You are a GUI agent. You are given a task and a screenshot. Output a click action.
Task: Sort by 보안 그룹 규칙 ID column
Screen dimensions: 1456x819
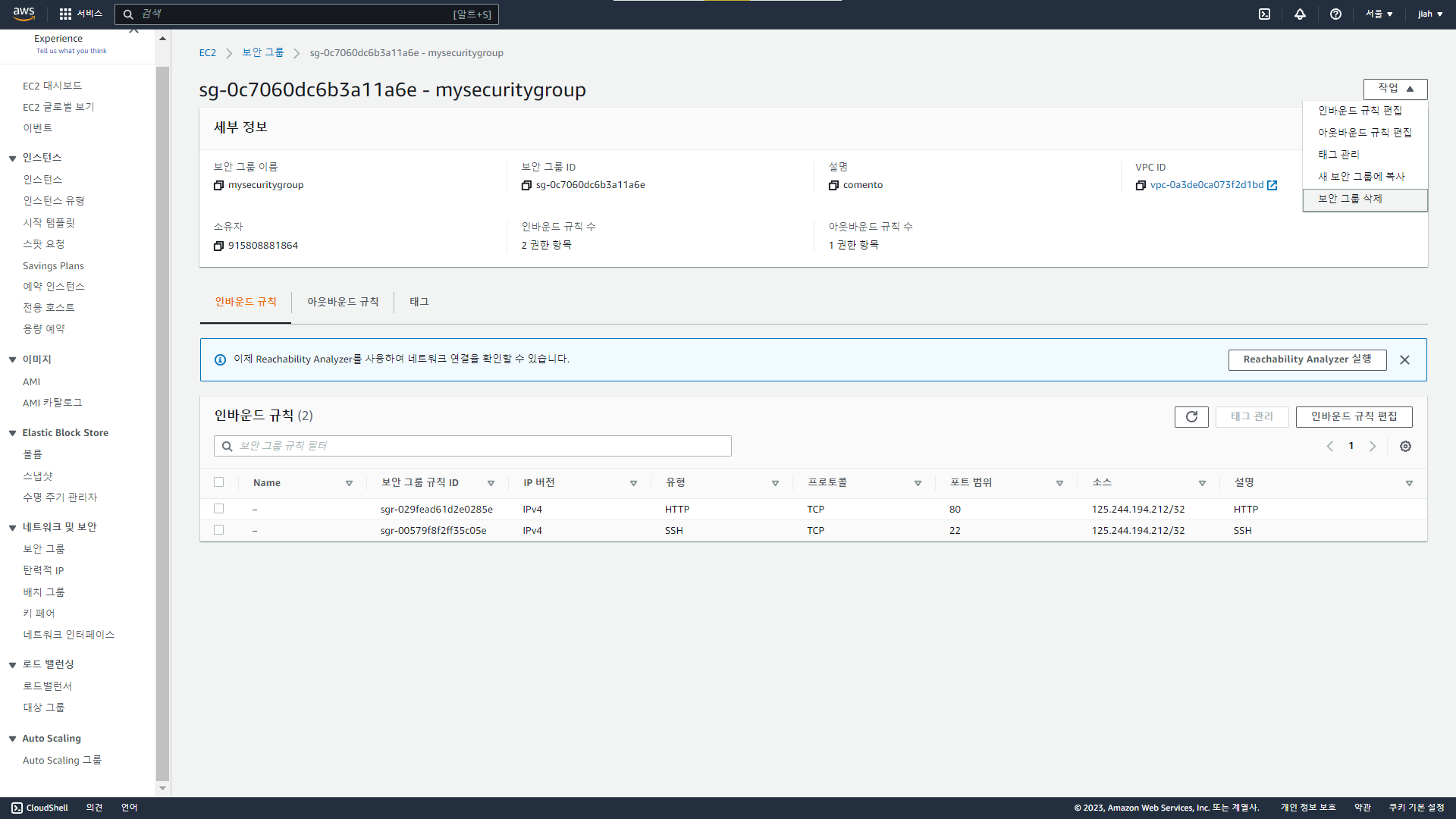[491, 483]
